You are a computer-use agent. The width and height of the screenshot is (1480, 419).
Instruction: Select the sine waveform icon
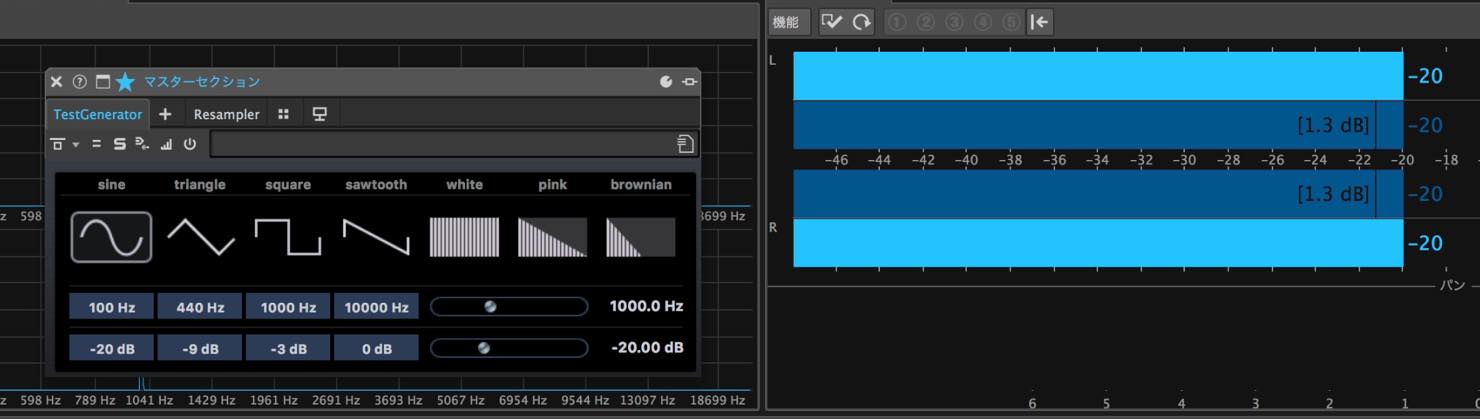point(111,237)
